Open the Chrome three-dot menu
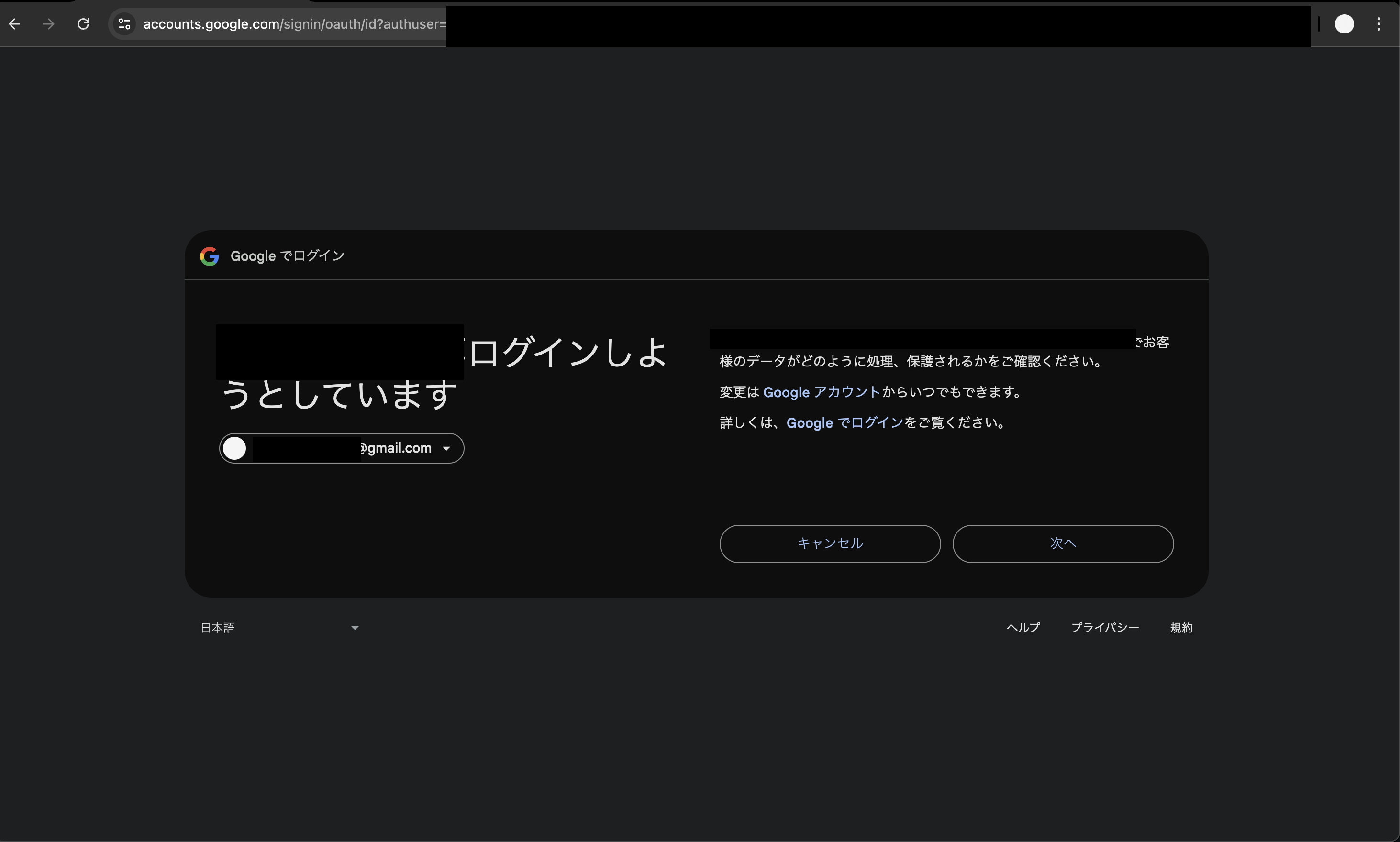 [x=1379, y=24]
